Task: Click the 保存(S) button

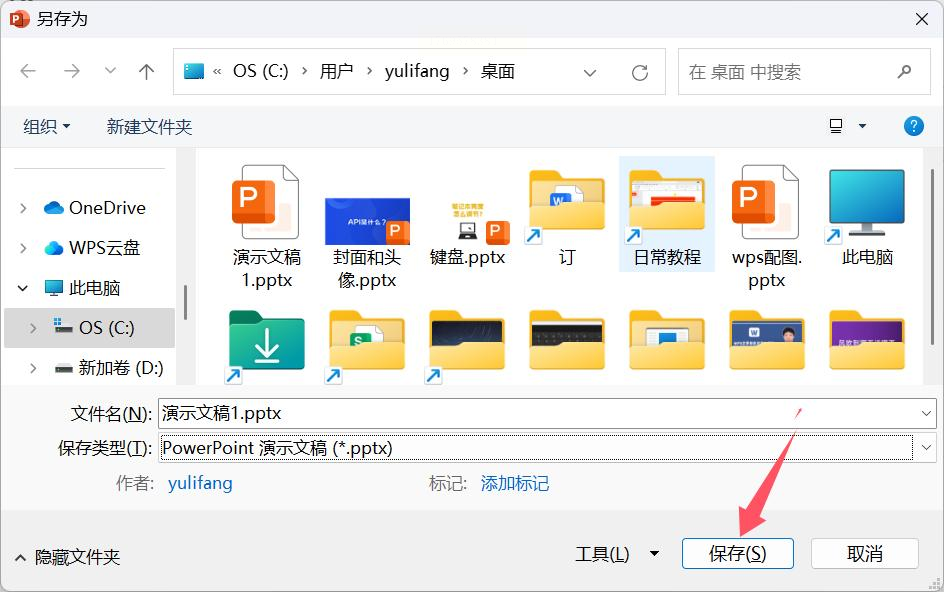Action: point(738,553)
